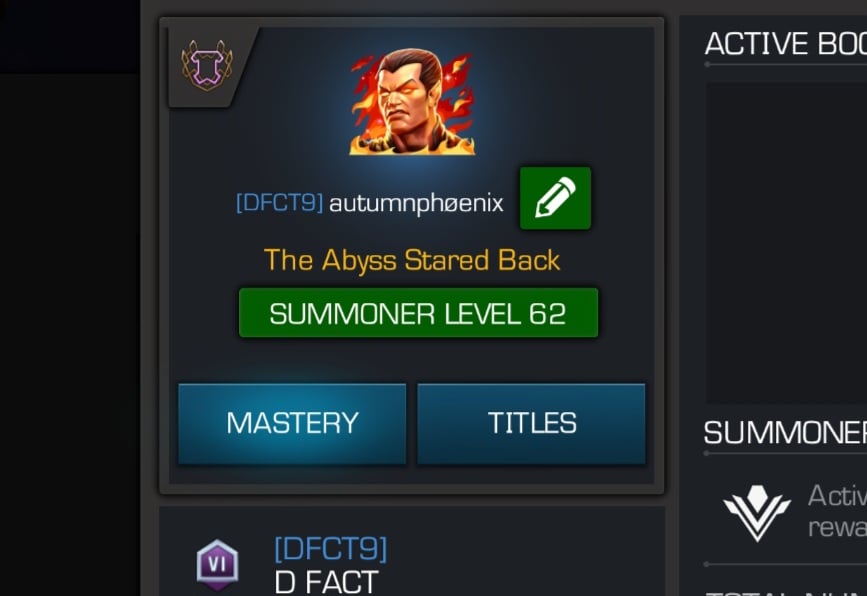Click the progression emblem badge in card corner
Viewport: 867px width, 596px height.
207,66
